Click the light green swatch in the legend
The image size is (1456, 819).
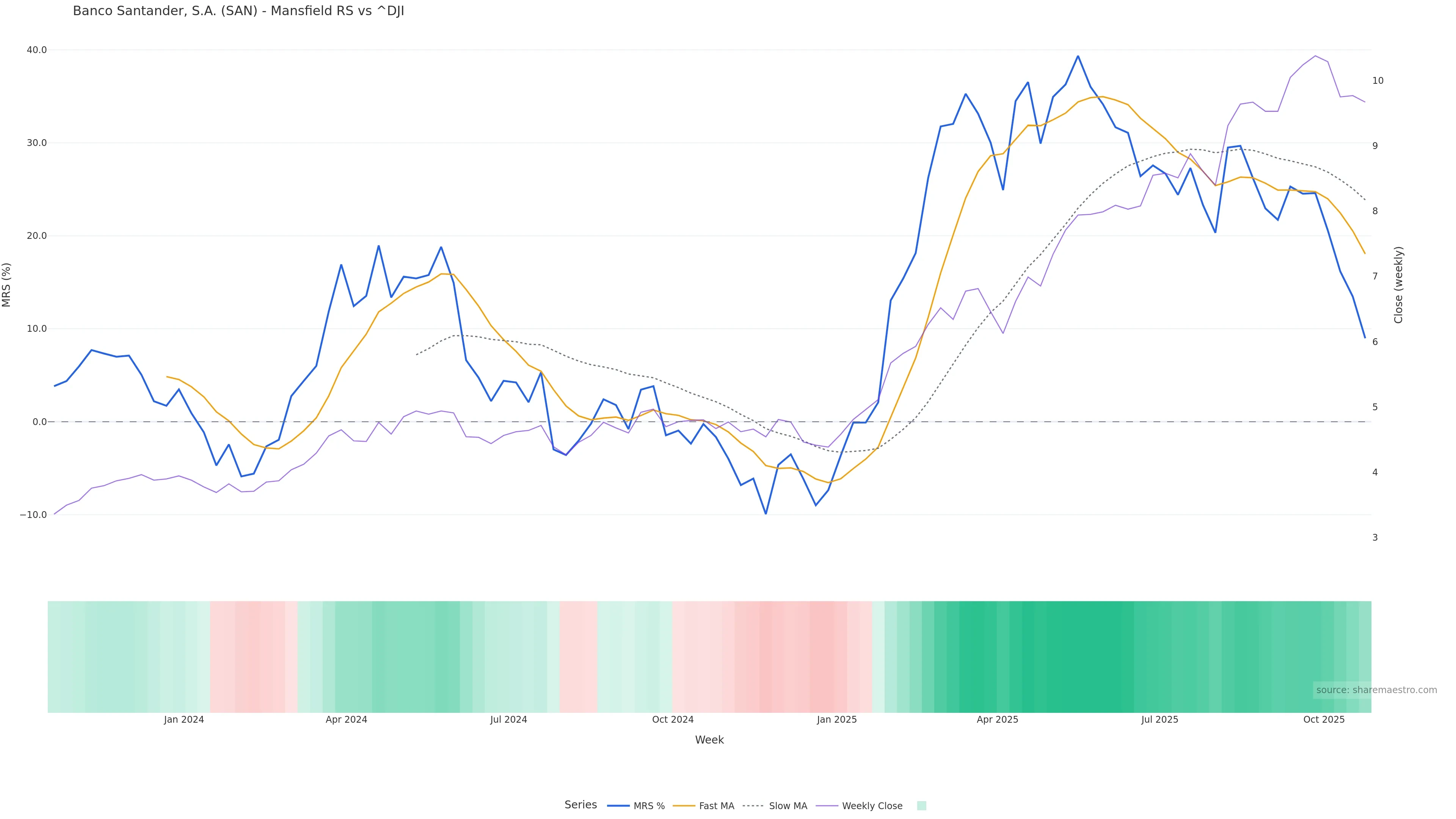pos(921,806)
